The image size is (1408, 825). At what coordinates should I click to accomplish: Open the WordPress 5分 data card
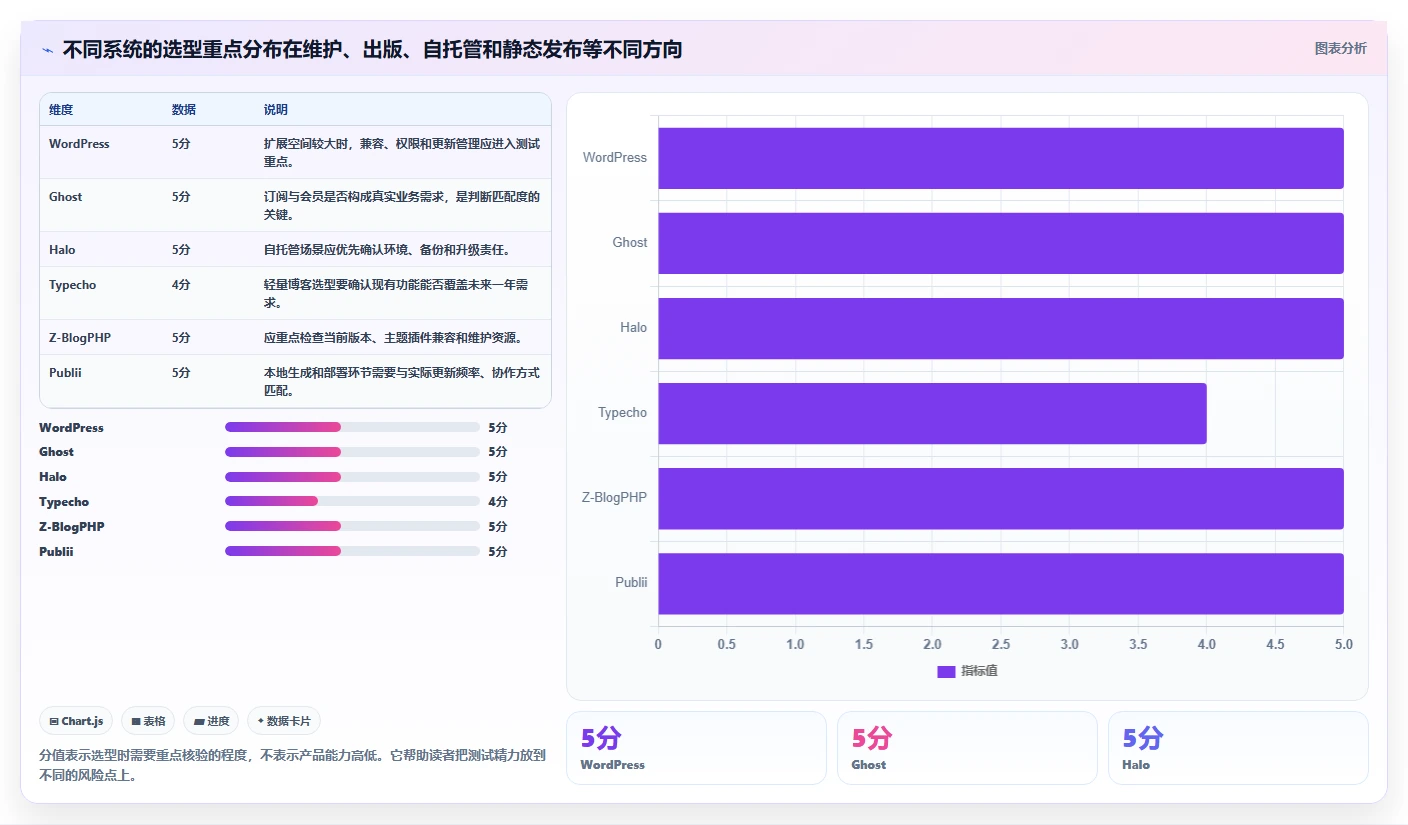tap(696, 748)
